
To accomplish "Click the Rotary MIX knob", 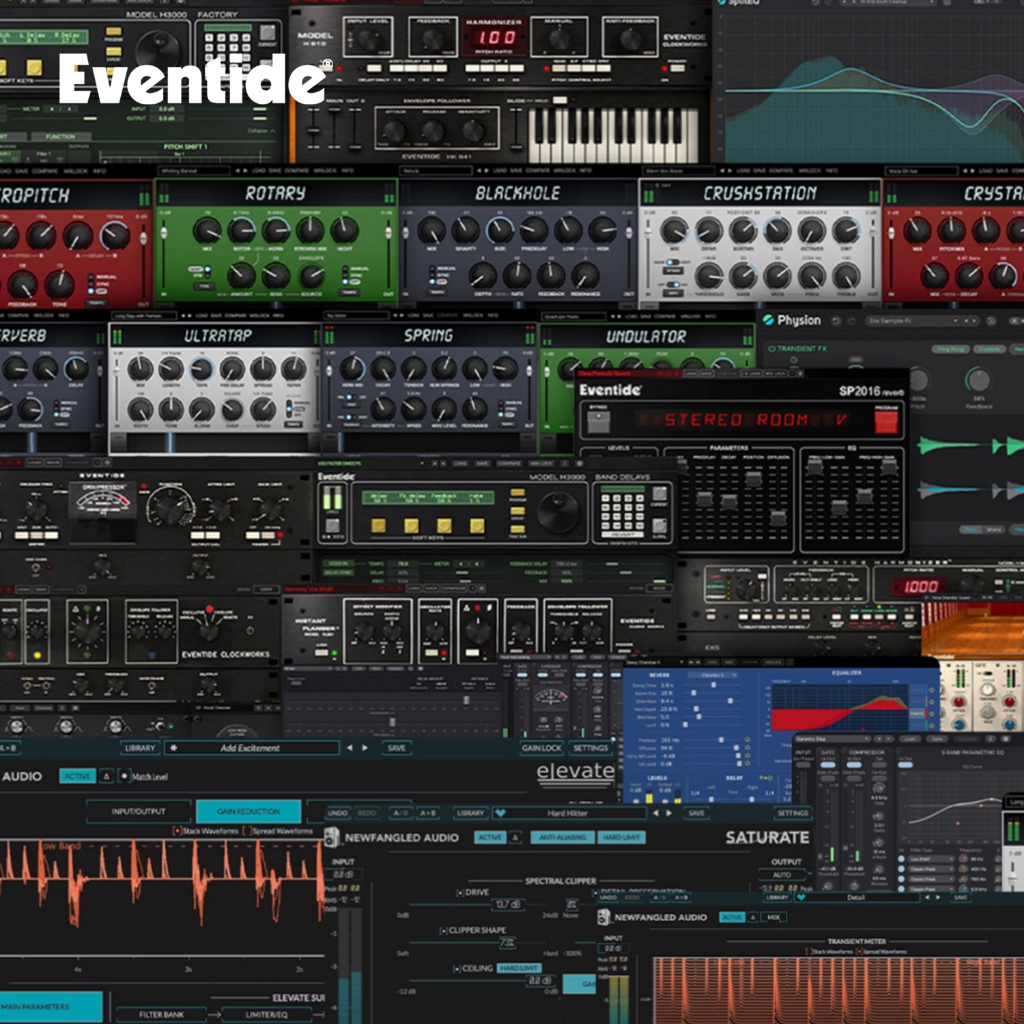I will click(x=207, y=231).
